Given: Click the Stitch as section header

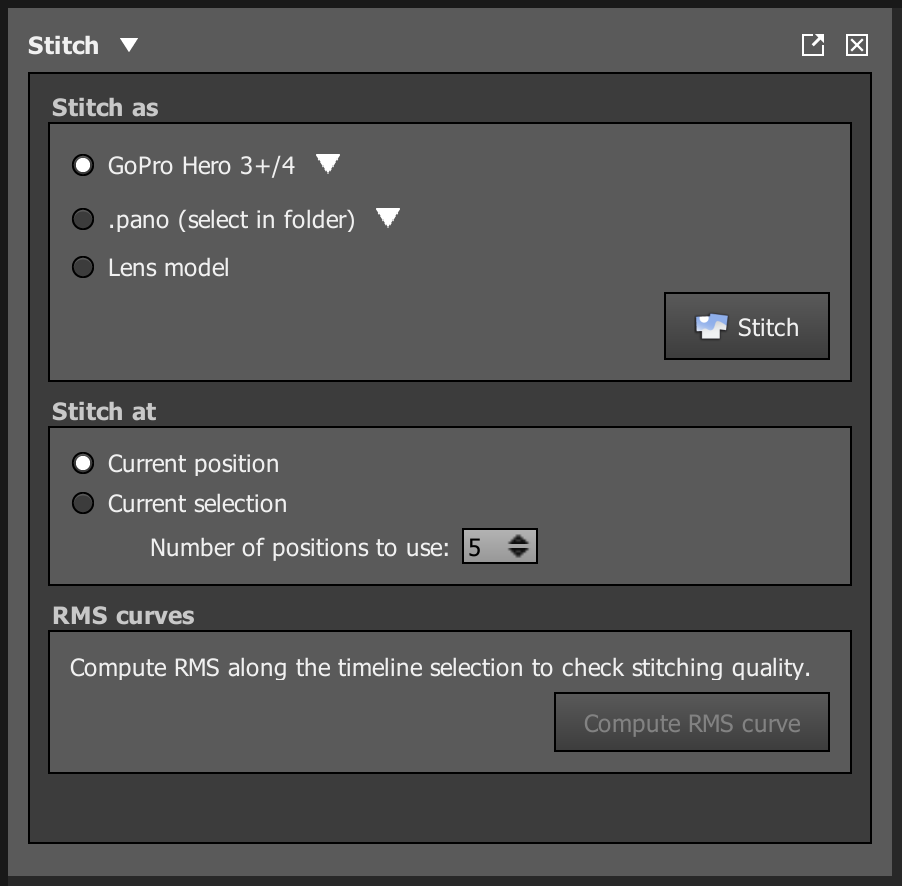Looking at the screenshot, I should [104, 107].
